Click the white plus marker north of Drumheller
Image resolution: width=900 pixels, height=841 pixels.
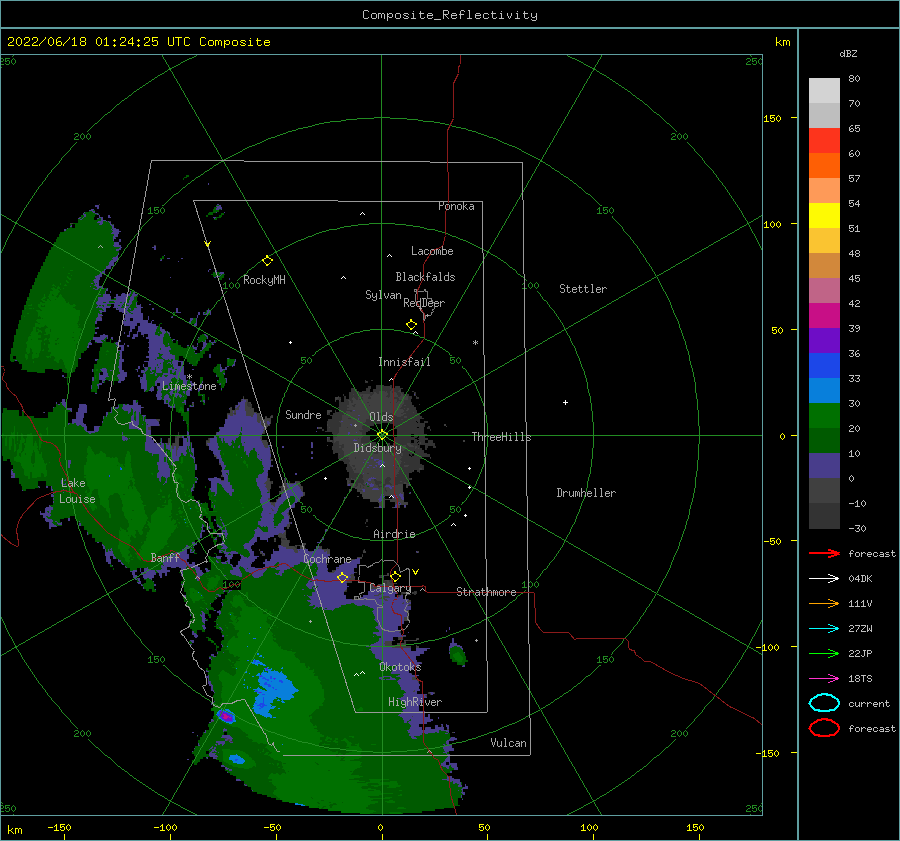coord(565,402)
